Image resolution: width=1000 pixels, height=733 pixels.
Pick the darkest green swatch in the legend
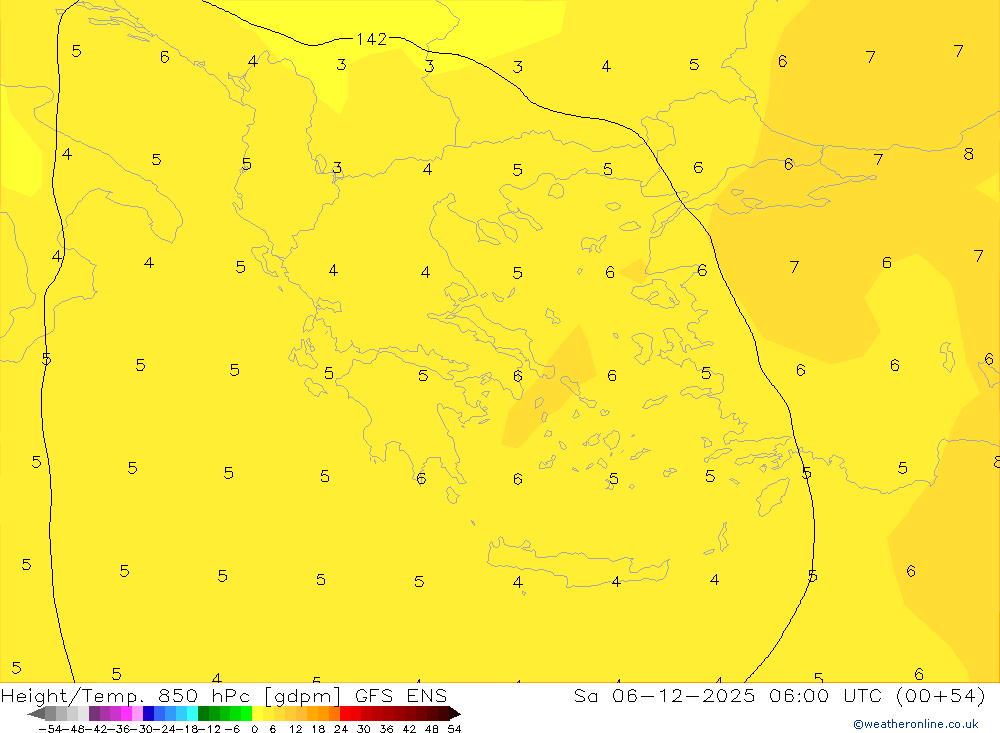click(x=203, y=713)
